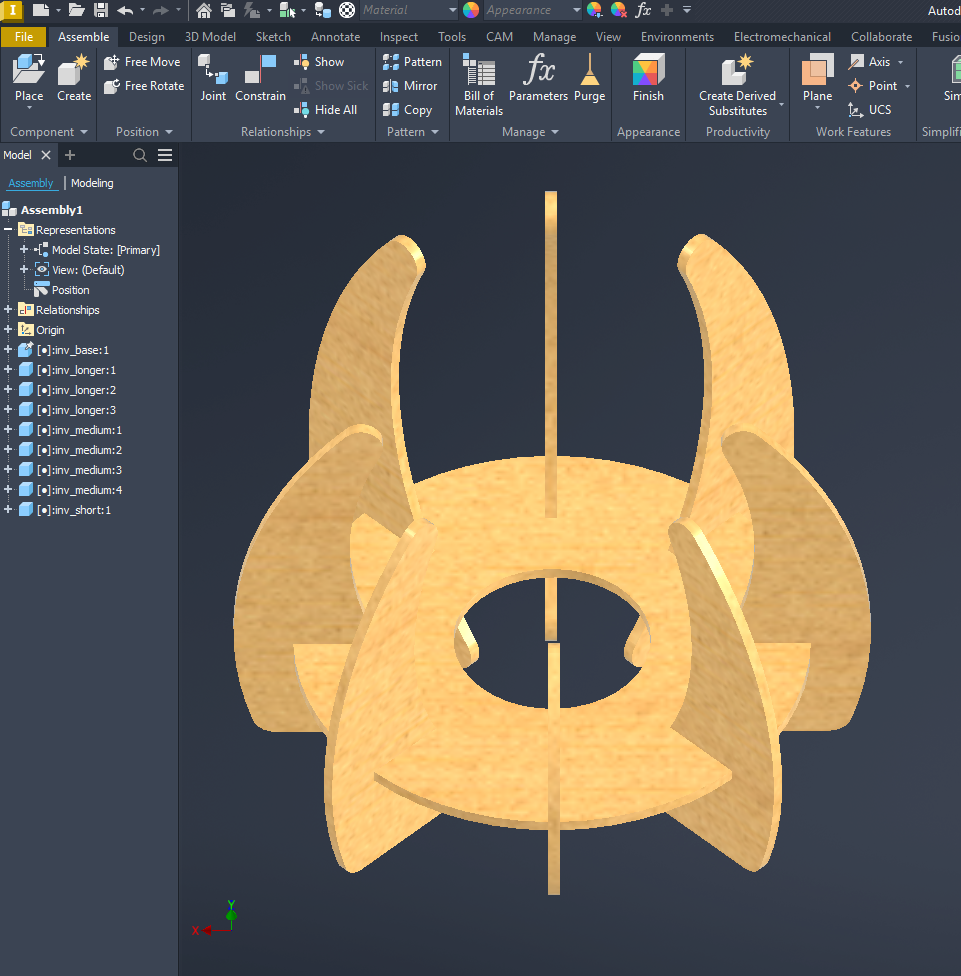Toggle Show constraints visibility
This screenshot has height=976, width=961.
click(x=322, y=61)
